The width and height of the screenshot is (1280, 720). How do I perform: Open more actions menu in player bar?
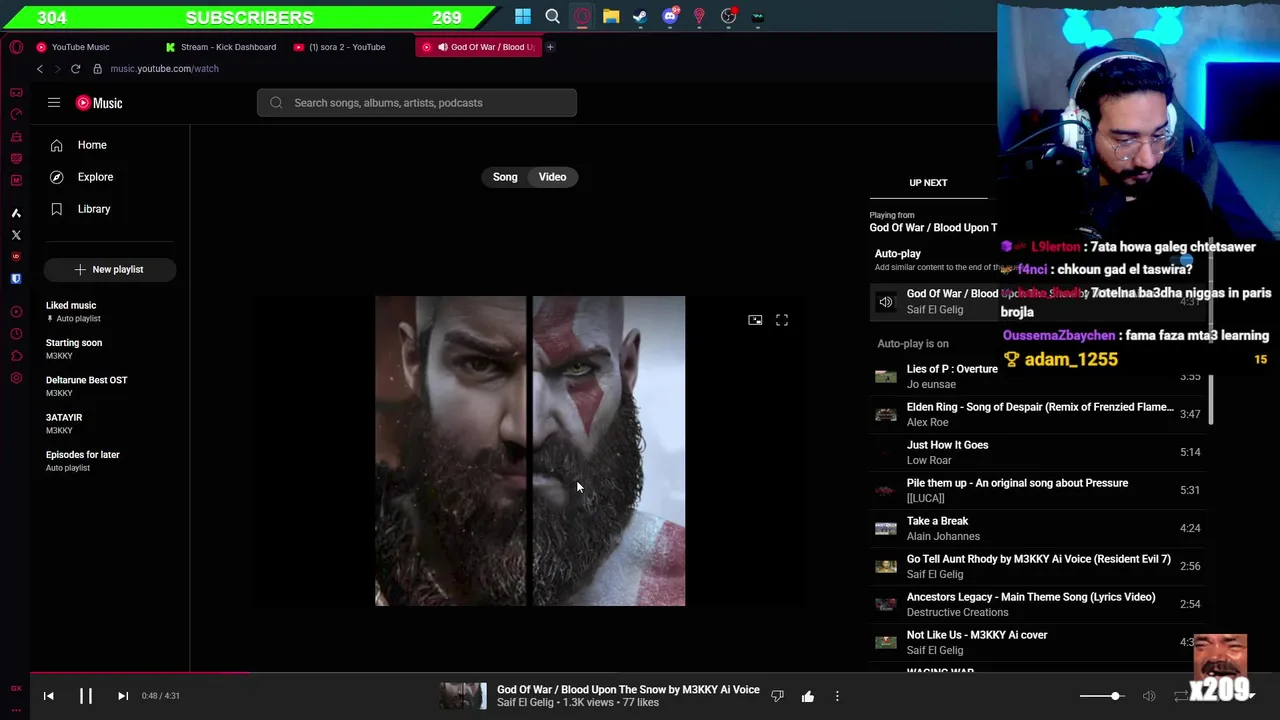click(x=837, y=696)
